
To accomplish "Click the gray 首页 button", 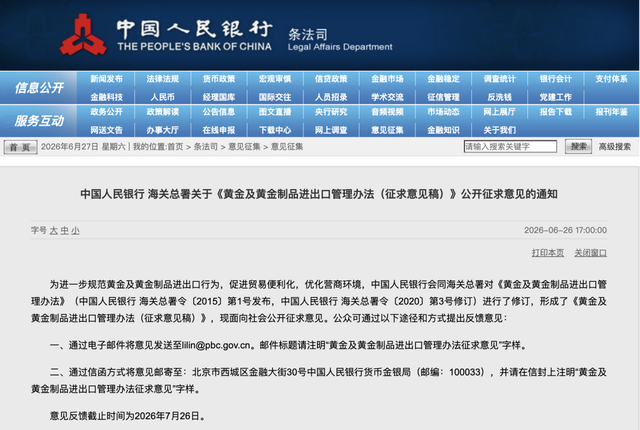I will coord(20,147).
